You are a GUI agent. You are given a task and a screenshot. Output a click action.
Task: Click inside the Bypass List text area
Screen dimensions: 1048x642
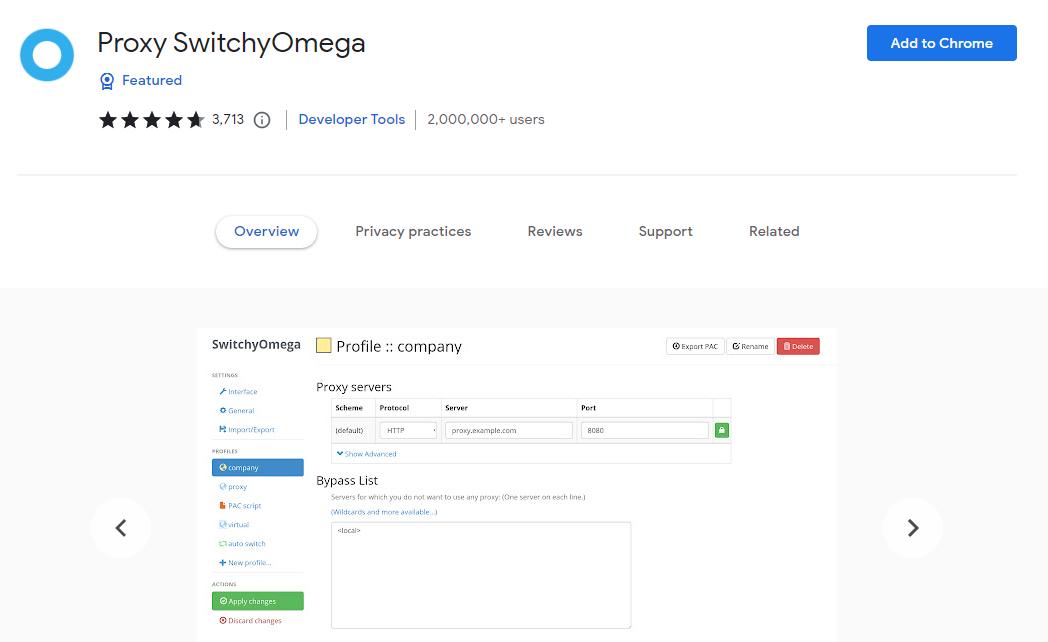[x=481, y=575]
